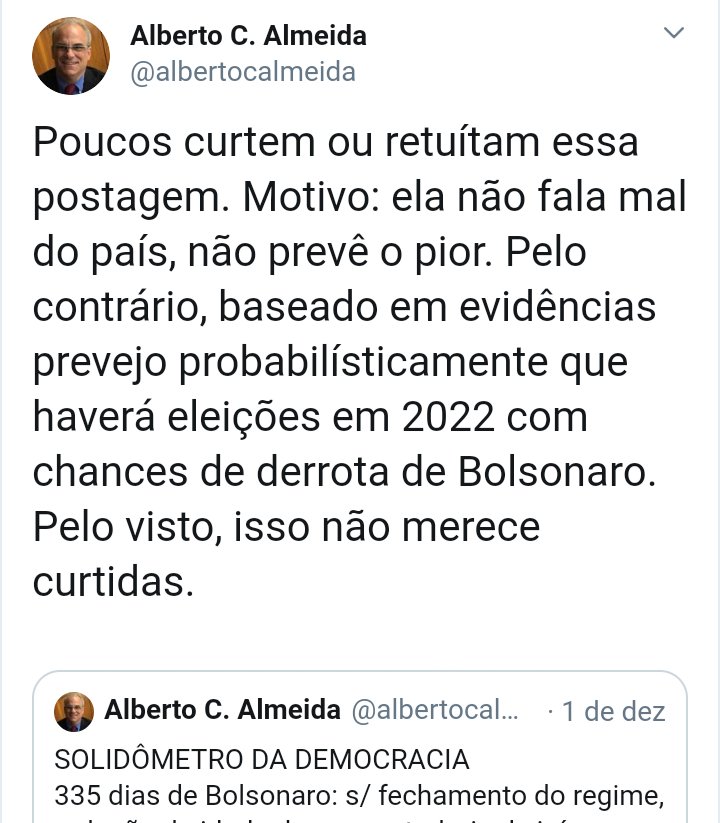Visit the @albertocalmeida handle under the name
This screenshot has width=720, height=823.
point(243,72)
